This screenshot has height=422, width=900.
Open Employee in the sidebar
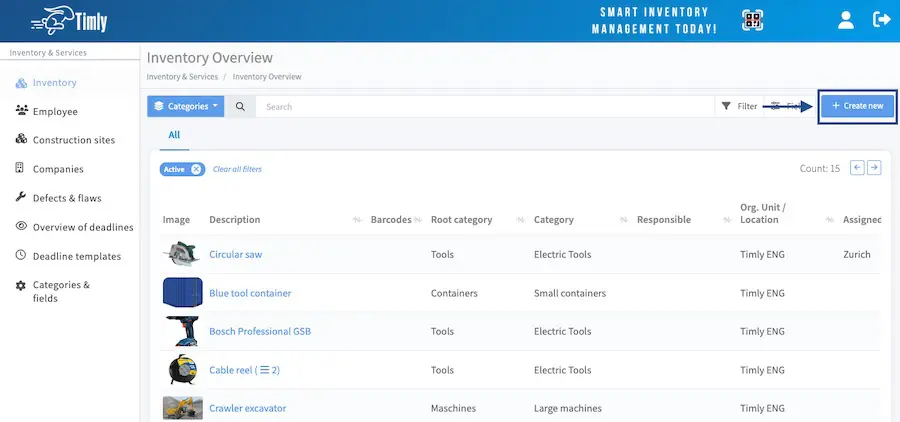[55, 112]
